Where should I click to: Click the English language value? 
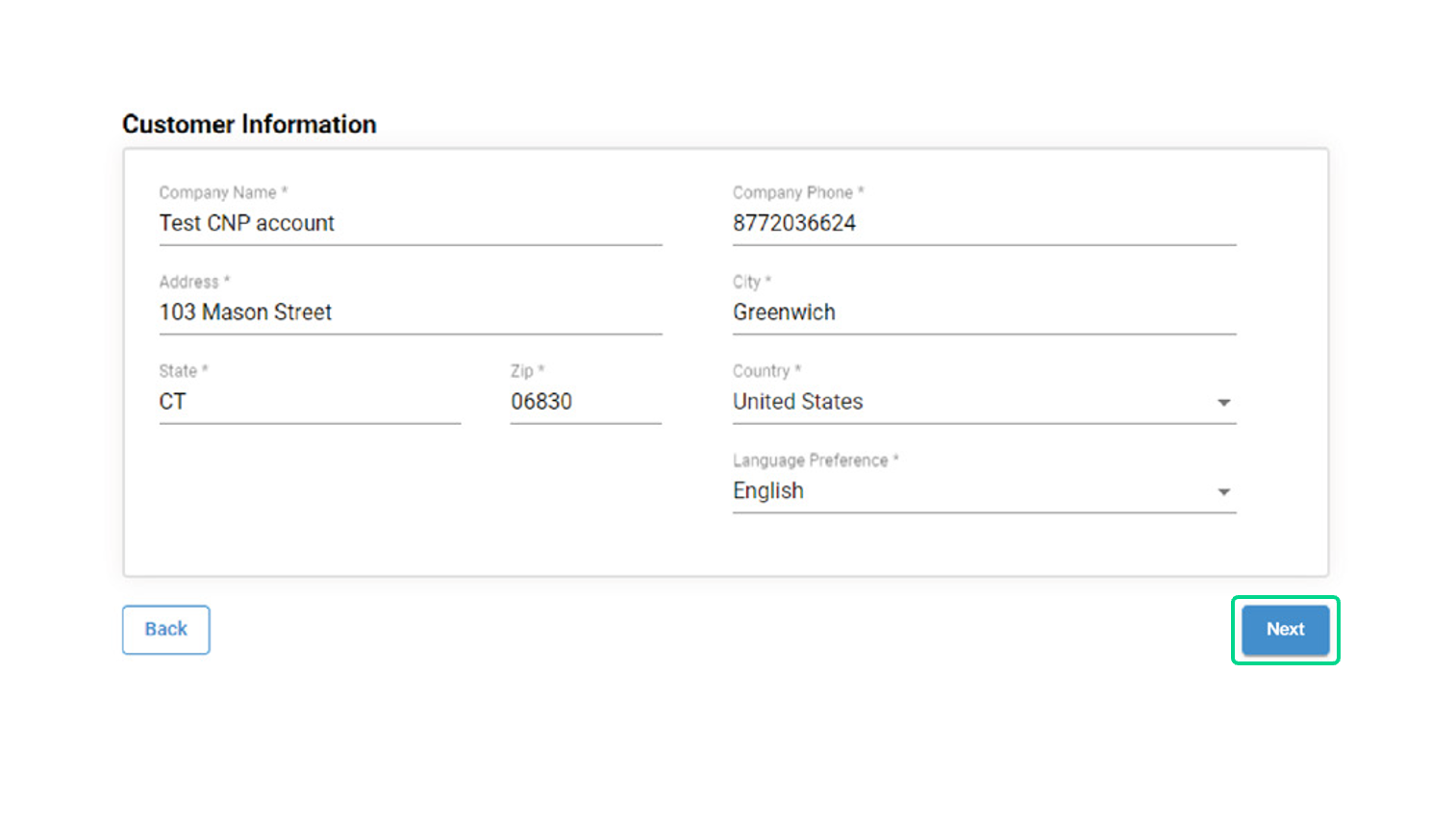pos(768,491)
